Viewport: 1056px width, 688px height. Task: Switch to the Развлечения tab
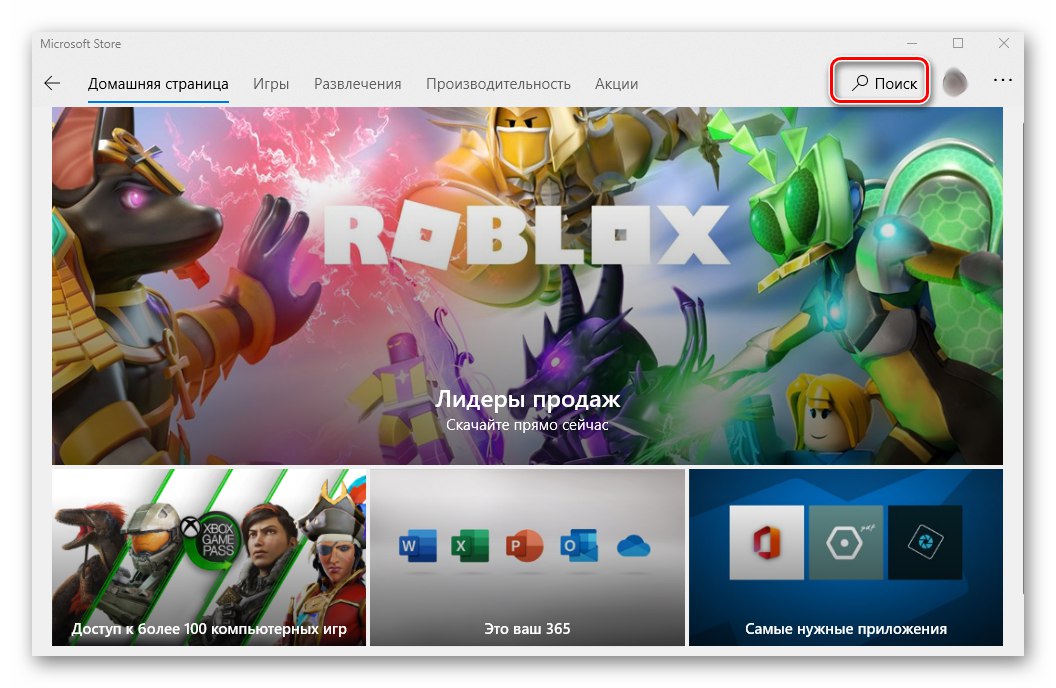coord(357,84)
